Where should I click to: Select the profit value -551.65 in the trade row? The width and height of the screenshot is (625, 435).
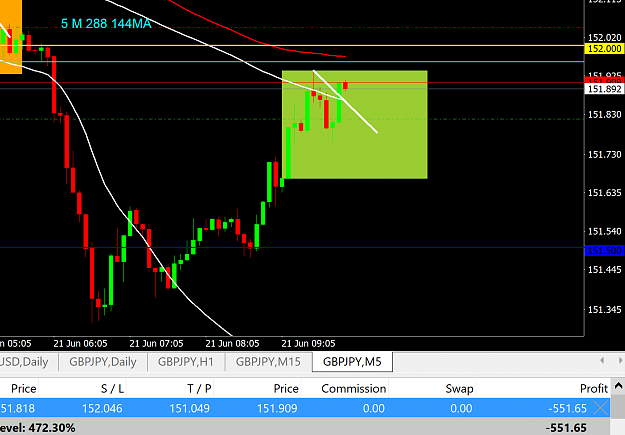click(567, 408)
